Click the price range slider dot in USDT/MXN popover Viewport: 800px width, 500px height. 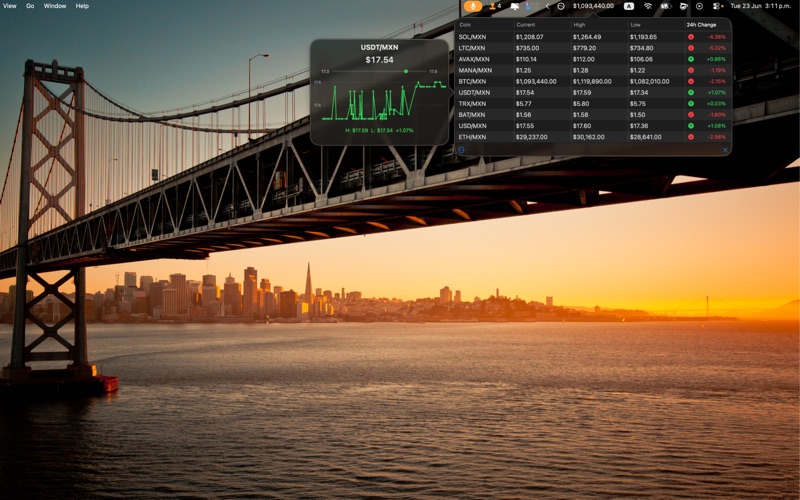[x=406, y=71]
